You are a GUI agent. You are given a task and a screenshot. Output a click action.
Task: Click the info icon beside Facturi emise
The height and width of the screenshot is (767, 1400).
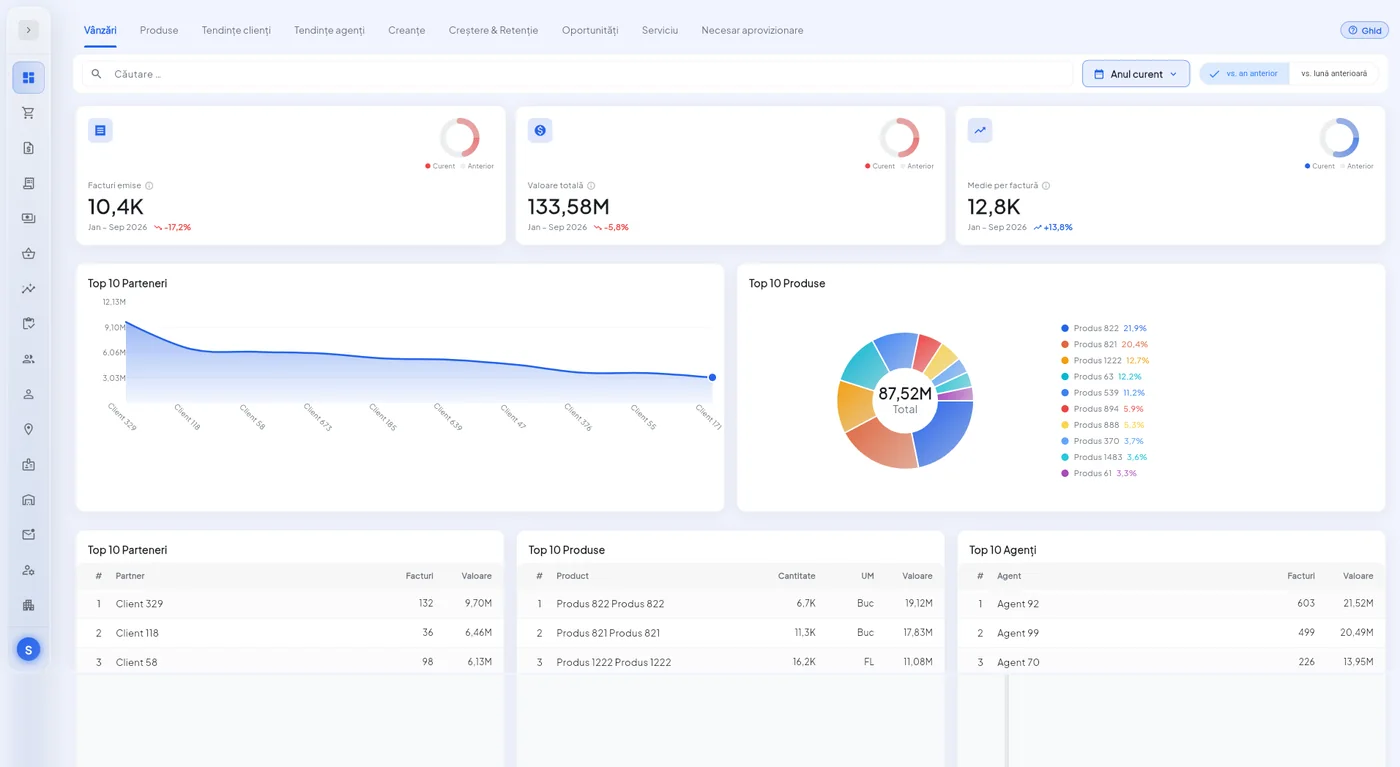point(149,186)
